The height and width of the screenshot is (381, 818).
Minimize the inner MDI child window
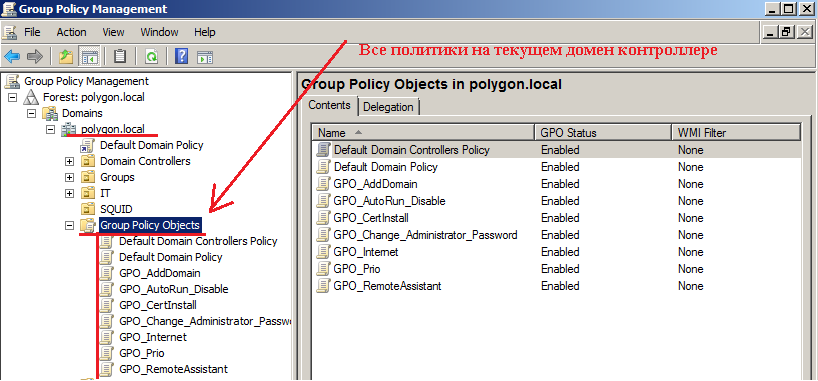click(770, 32)
